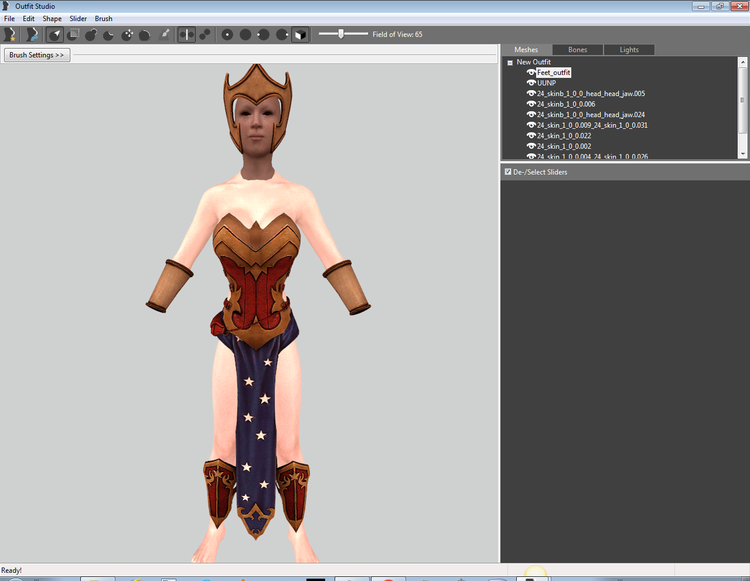This screenshot has height=581, width=750.
Task: Select the Move brush tool
Action: coord(127,34)
